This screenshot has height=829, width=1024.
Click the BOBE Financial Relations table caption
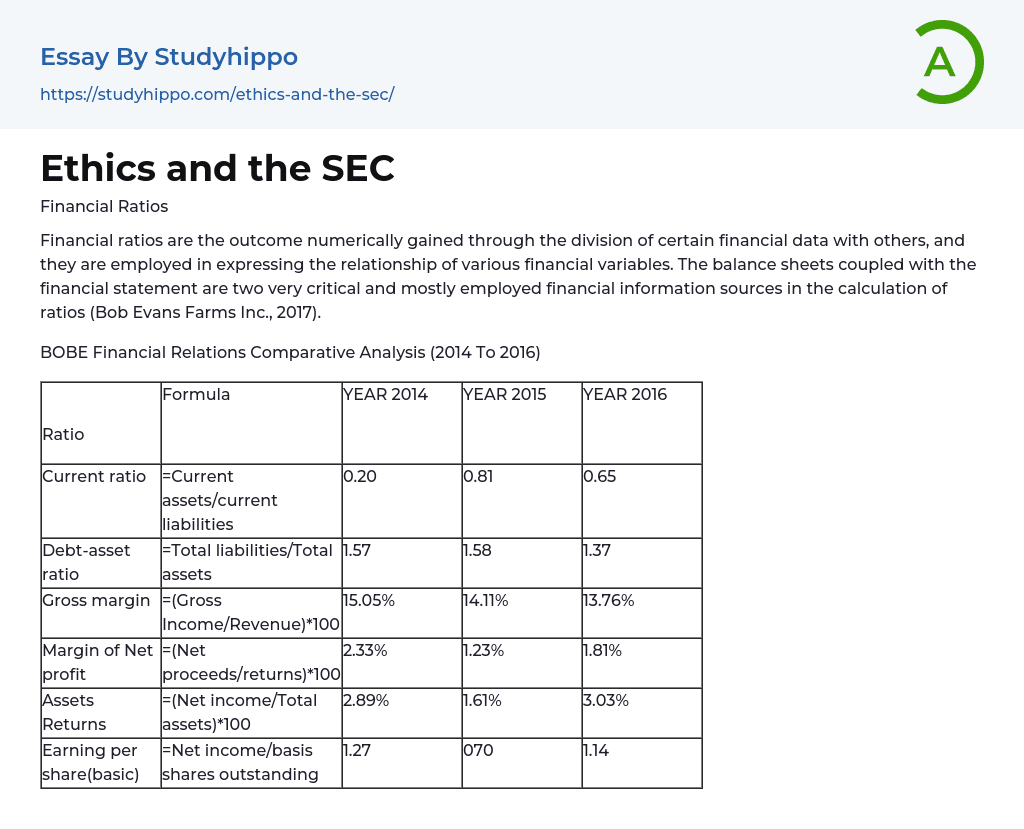coord(290,352)
